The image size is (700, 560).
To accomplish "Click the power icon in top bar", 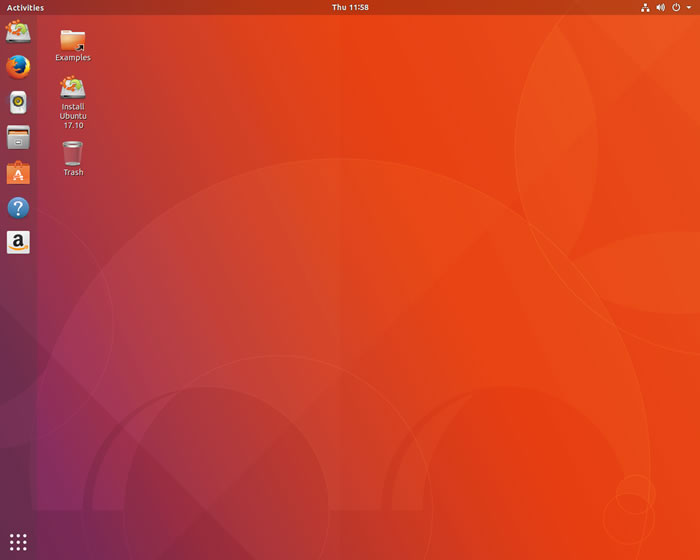I will (x=676, y=7).
